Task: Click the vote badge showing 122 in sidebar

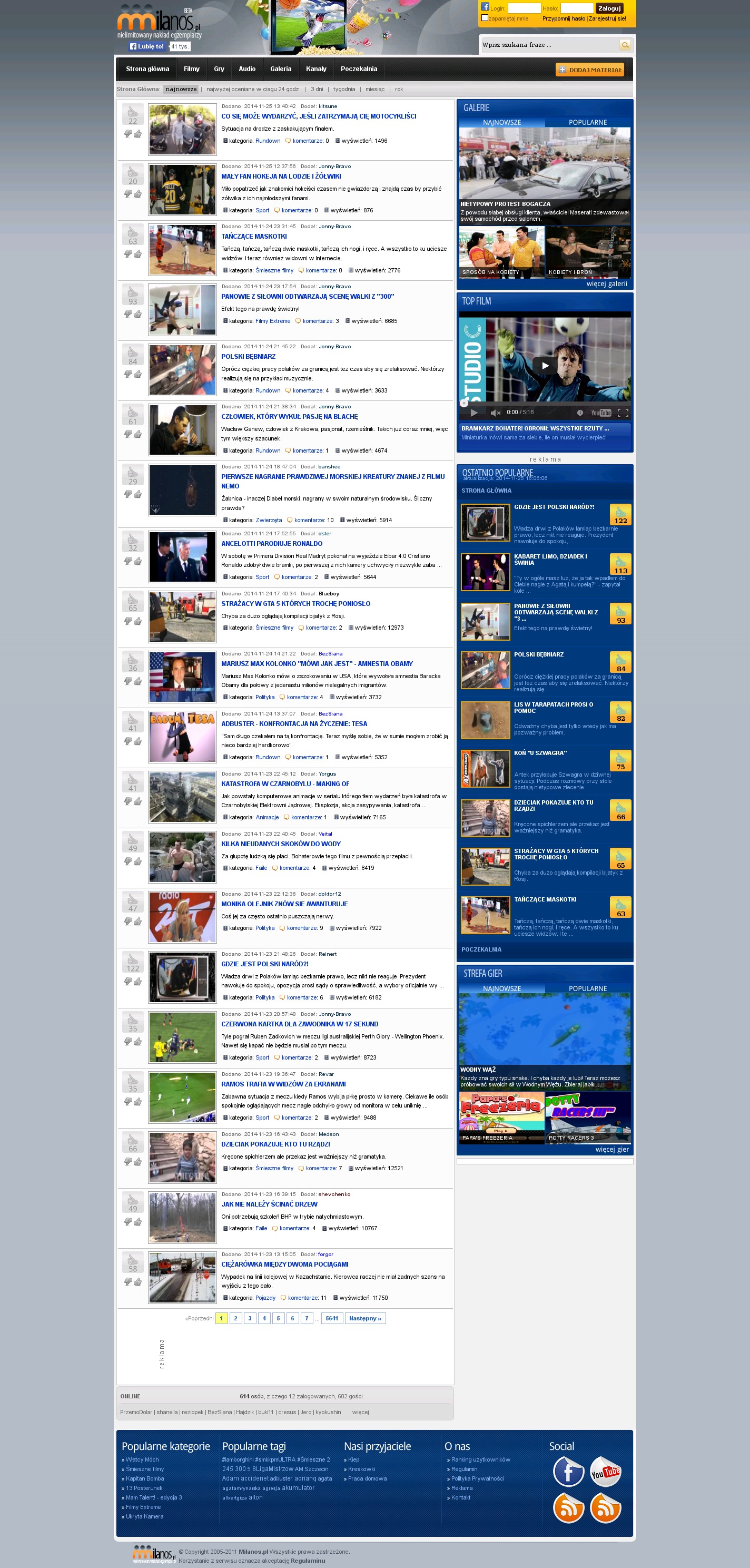Action: 620,514
